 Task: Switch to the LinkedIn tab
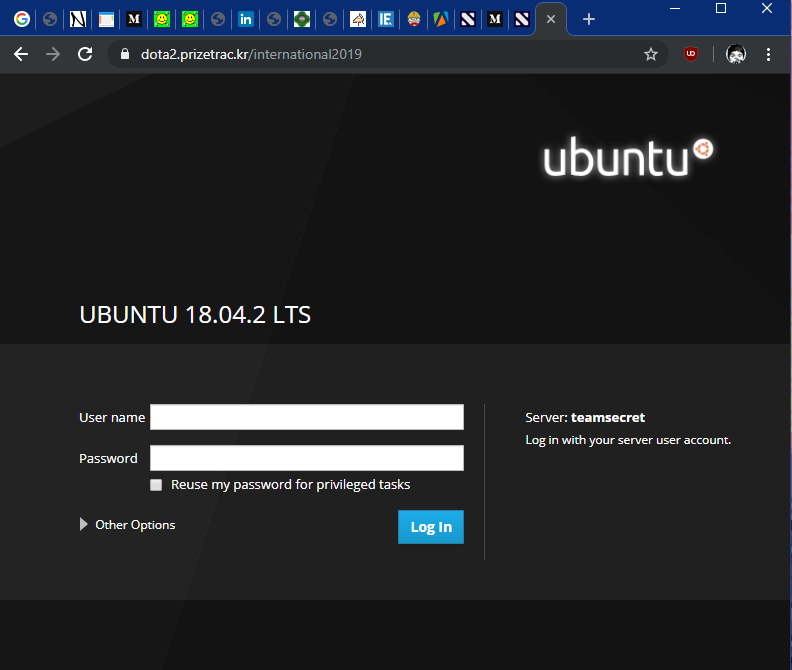(245, 19)
